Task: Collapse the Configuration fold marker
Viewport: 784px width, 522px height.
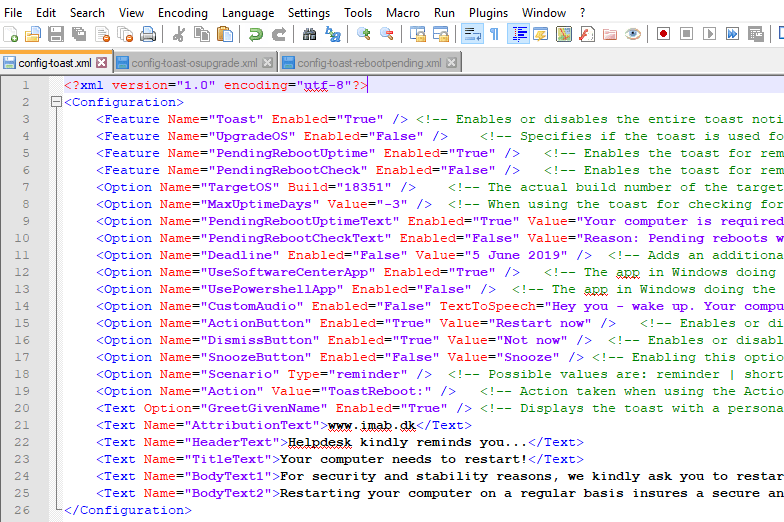Action: tap(56, 102)
